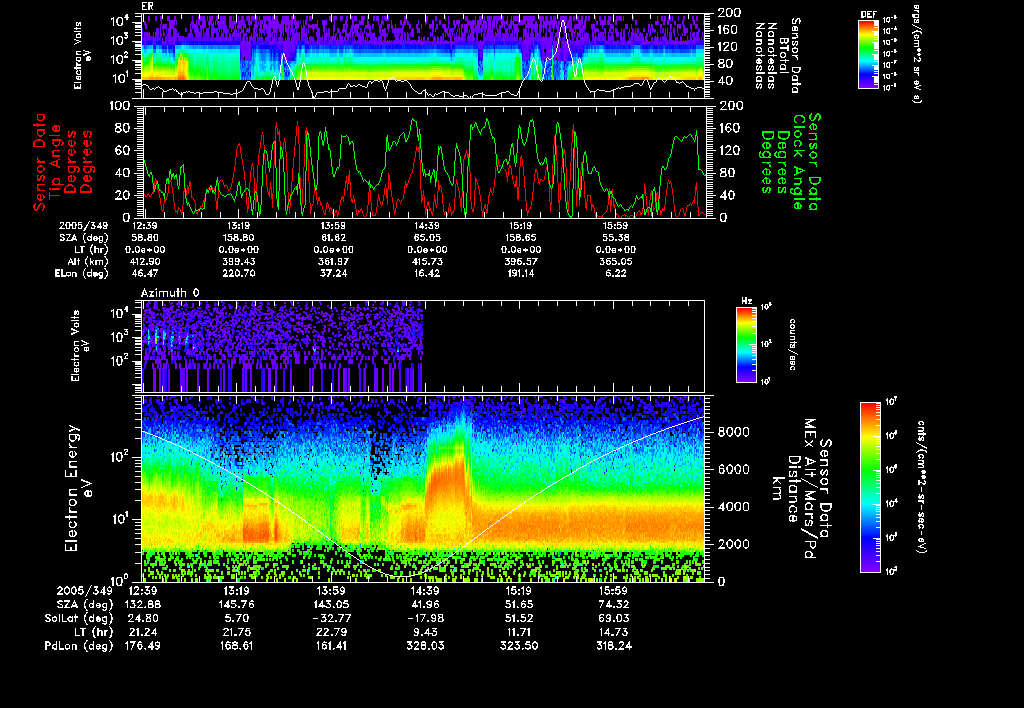Click SolLat value -32.77
The image size is (1024, 708).
point(331,619)
